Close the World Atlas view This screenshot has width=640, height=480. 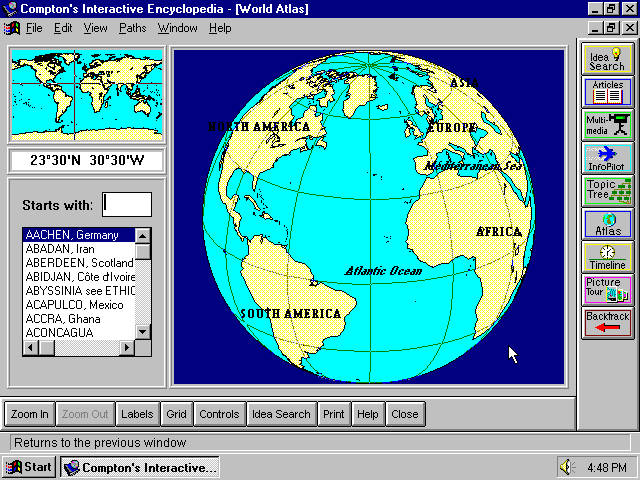coord(405,414)
